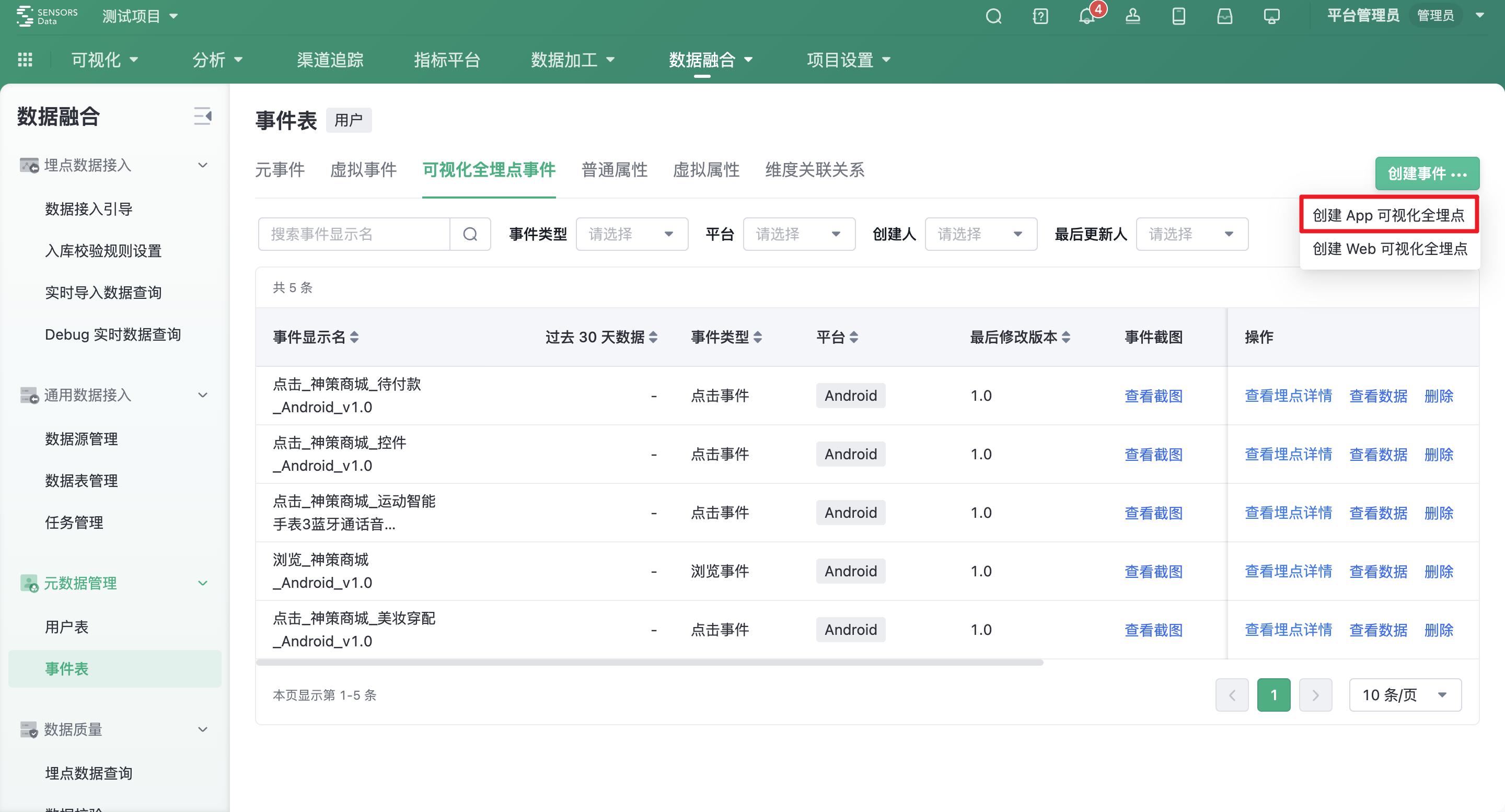The width and height of the screenshot is (1505, 812).
Task: Sort table by 最后修改版本 column
Action: point(1066,337)
